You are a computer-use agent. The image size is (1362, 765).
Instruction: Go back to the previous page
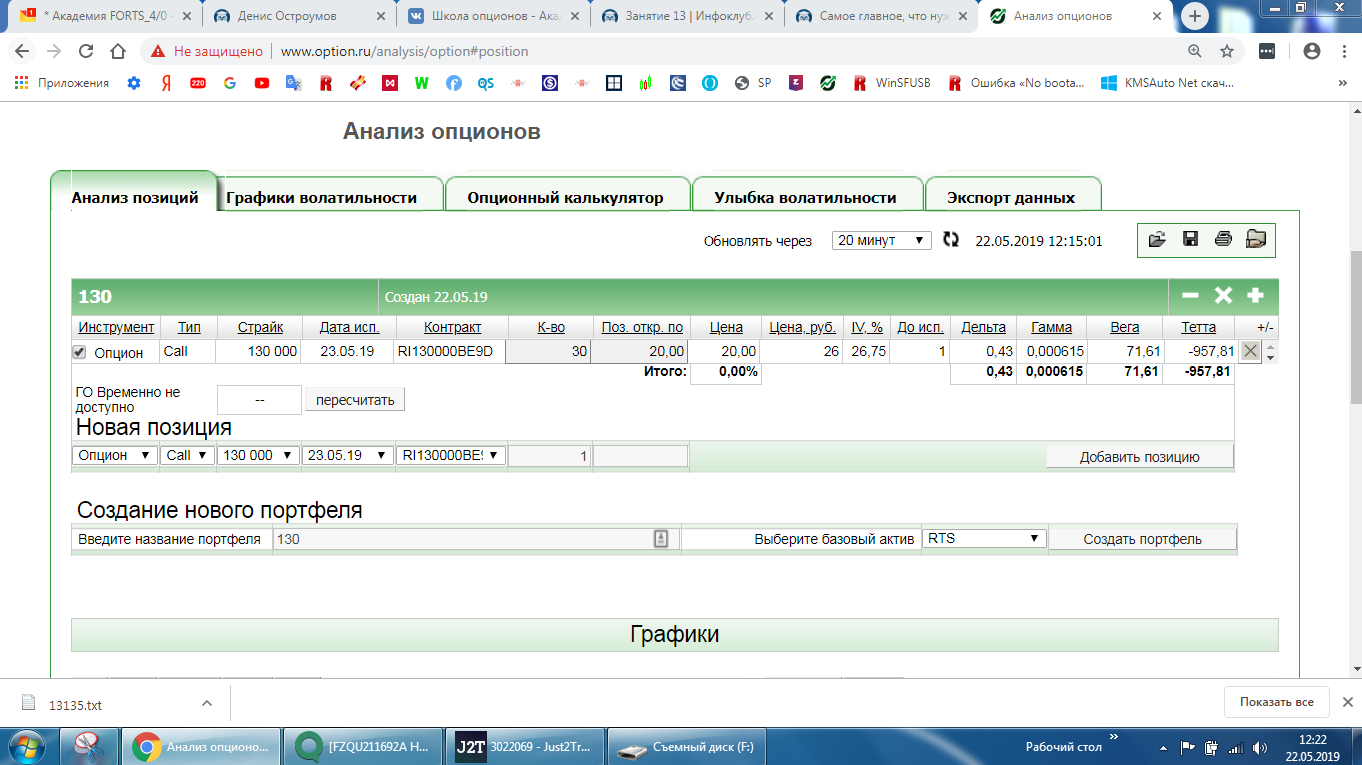tap(22, 51)
